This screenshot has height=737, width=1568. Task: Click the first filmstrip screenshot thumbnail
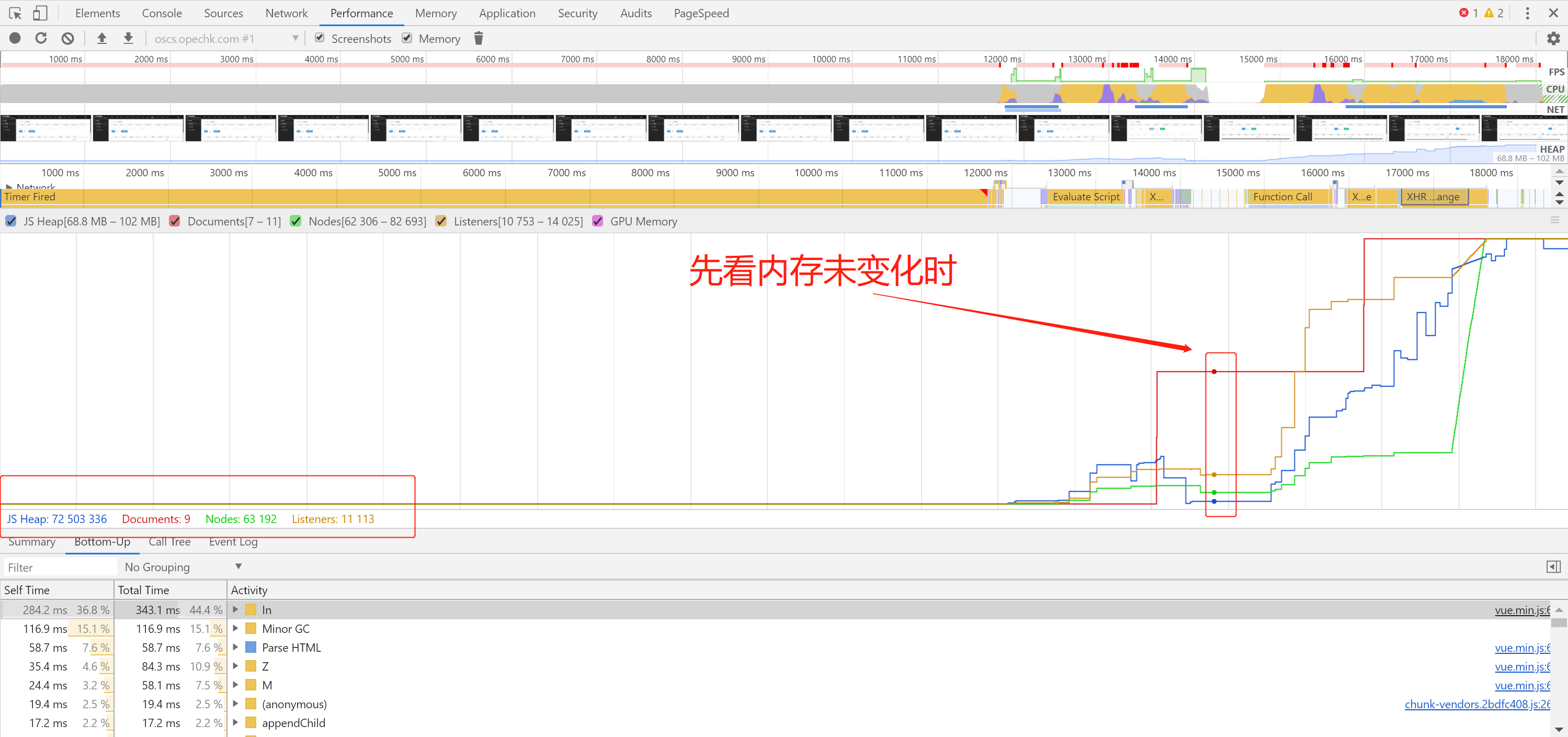click(x=46, y=128)
